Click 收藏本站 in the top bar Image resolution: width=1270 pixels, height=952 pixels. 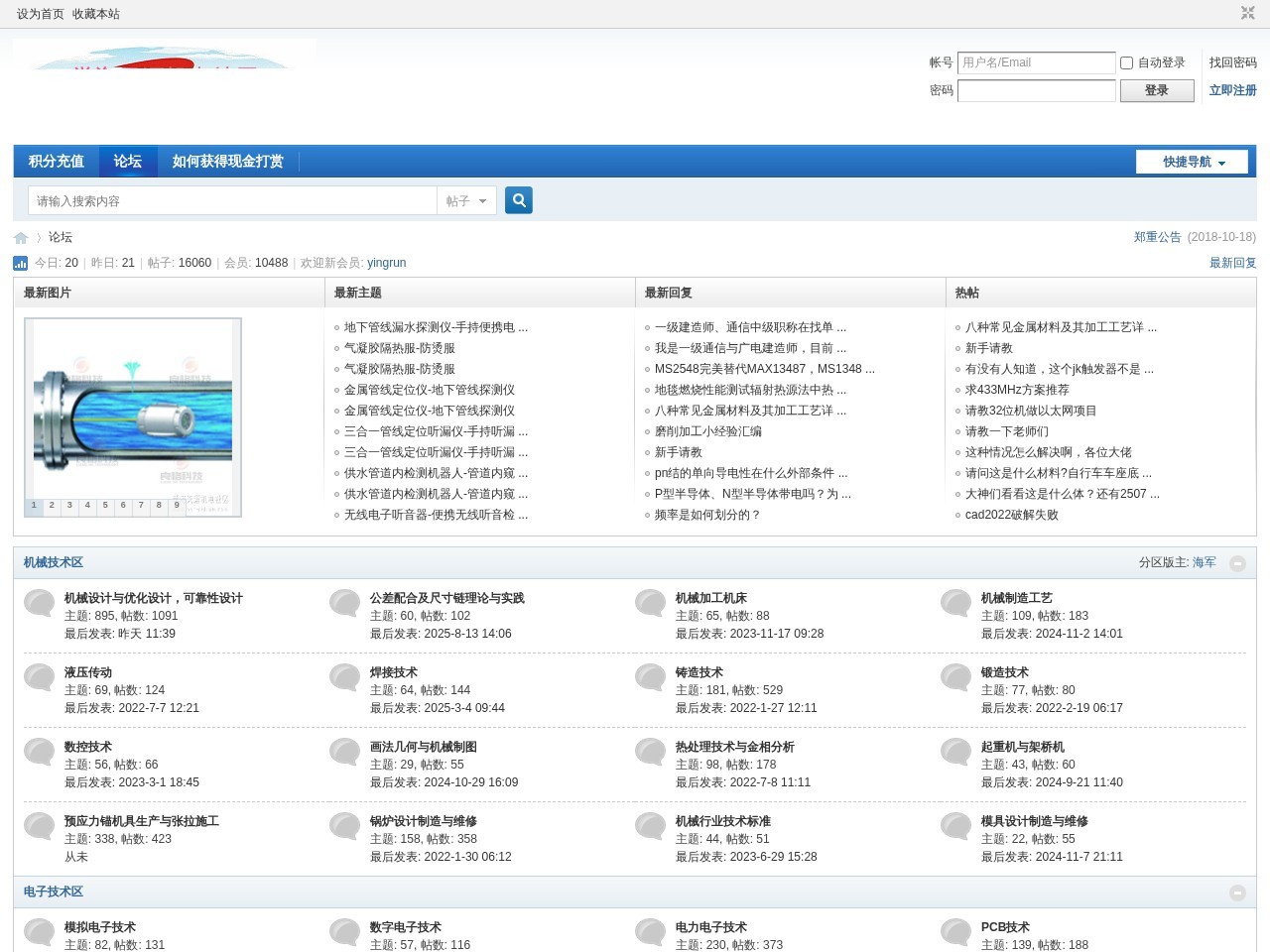pos(96,14)
